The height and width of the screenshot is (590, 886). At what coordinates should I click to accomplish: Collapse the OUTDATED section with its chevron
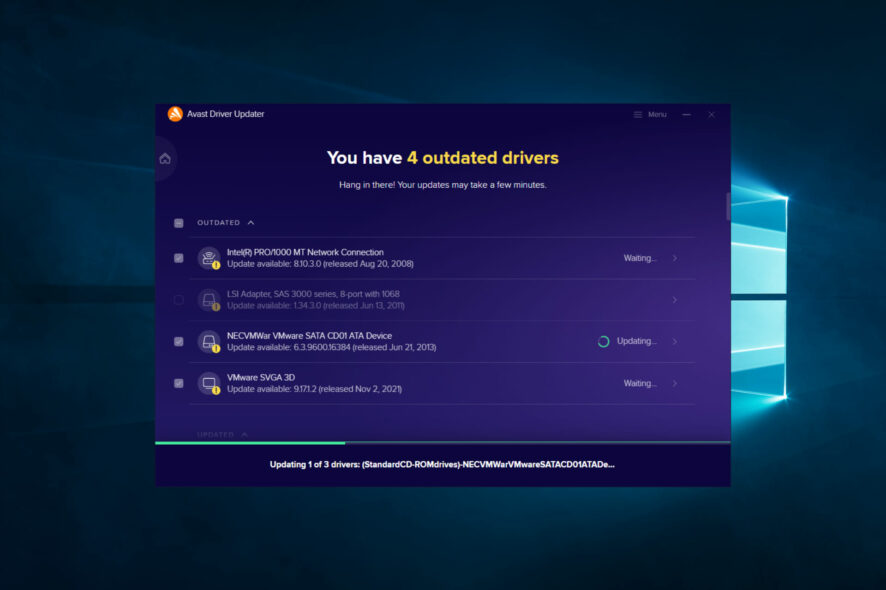coord(251,223)
